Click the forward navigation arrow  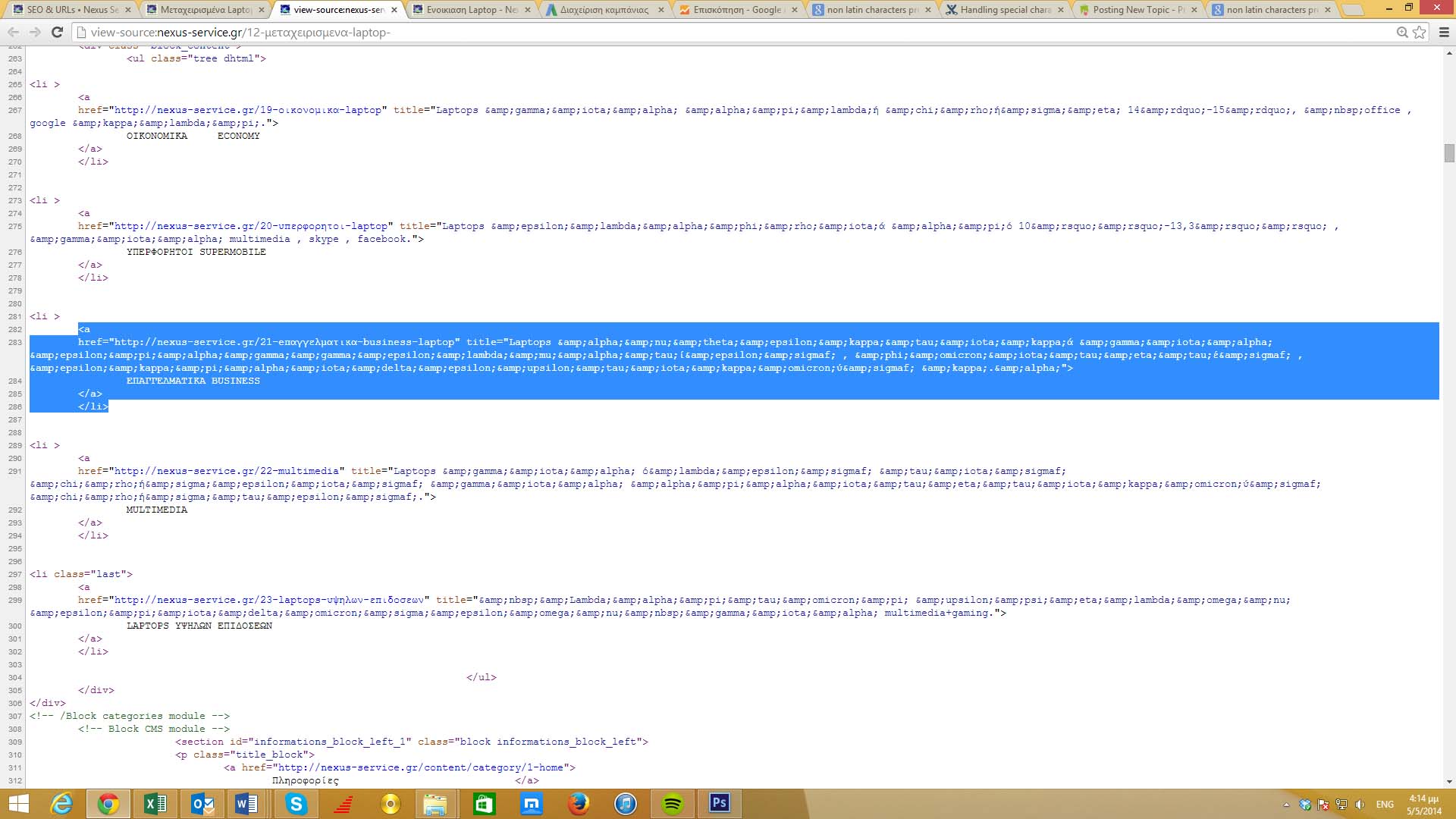point(35,32)
